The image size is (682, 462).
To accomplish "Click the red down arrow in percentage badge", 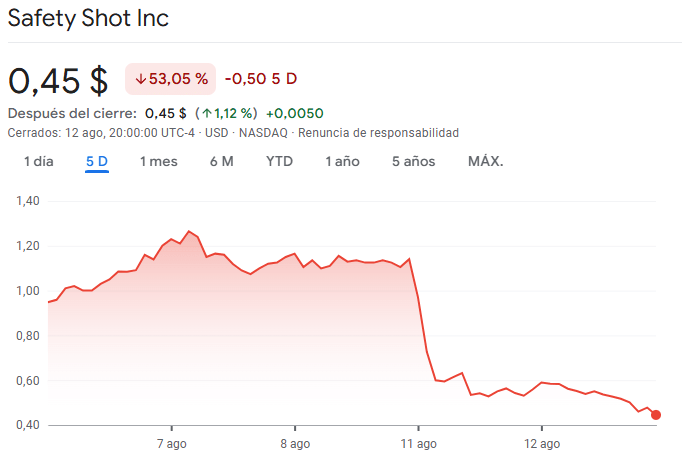I will [x=140, y=79].
